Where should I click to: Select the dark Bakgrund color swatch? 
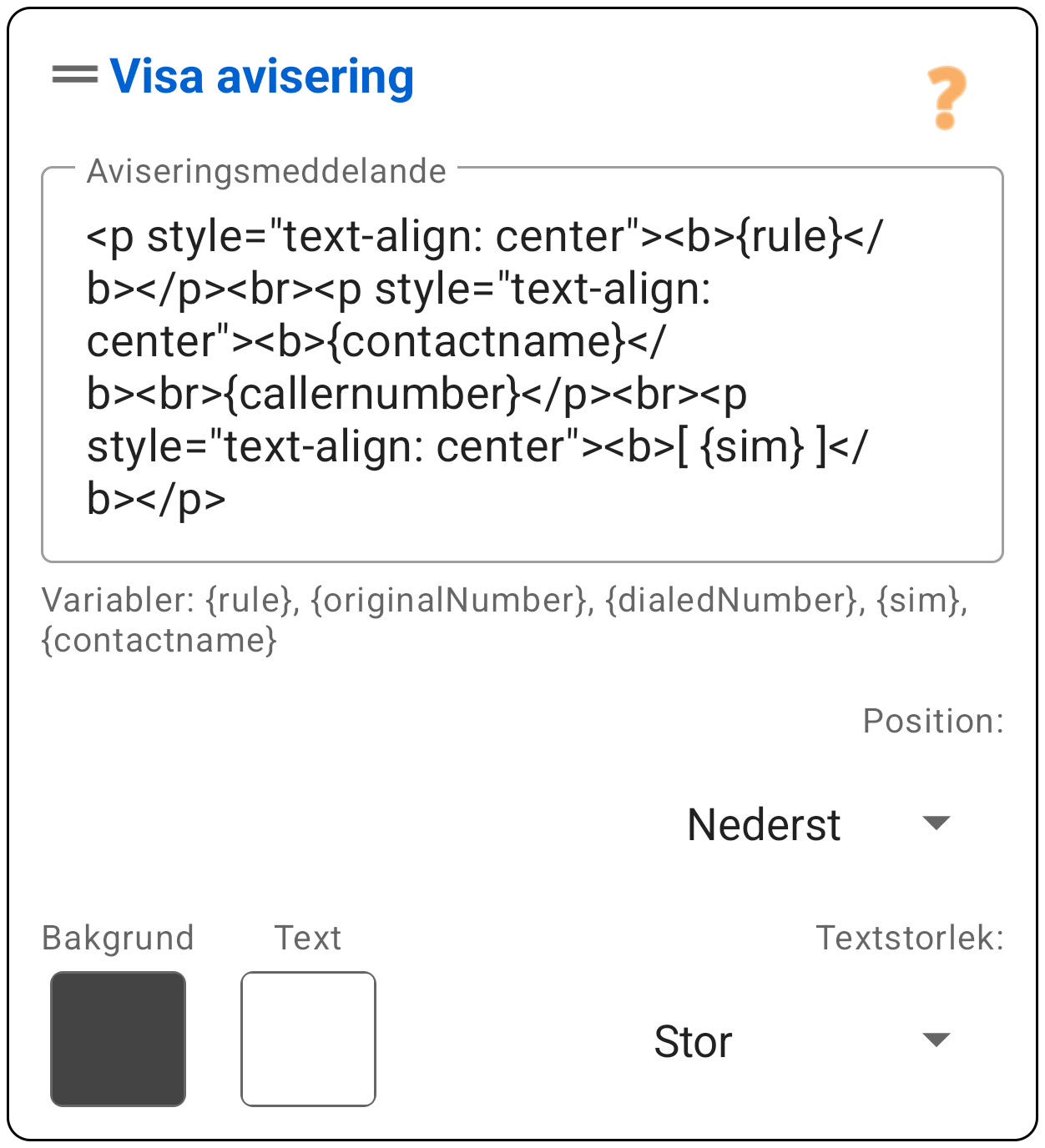point(119,1037)
